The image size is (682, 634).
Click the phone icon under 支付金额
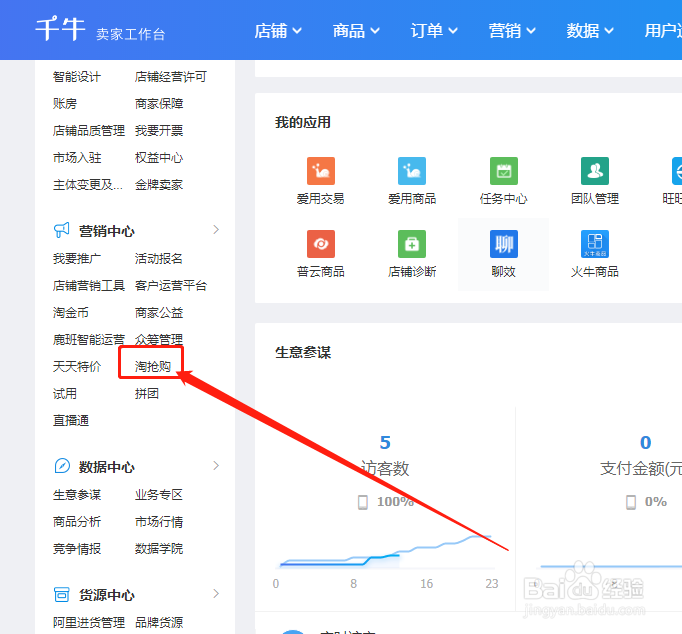click(x=630, y=502)
